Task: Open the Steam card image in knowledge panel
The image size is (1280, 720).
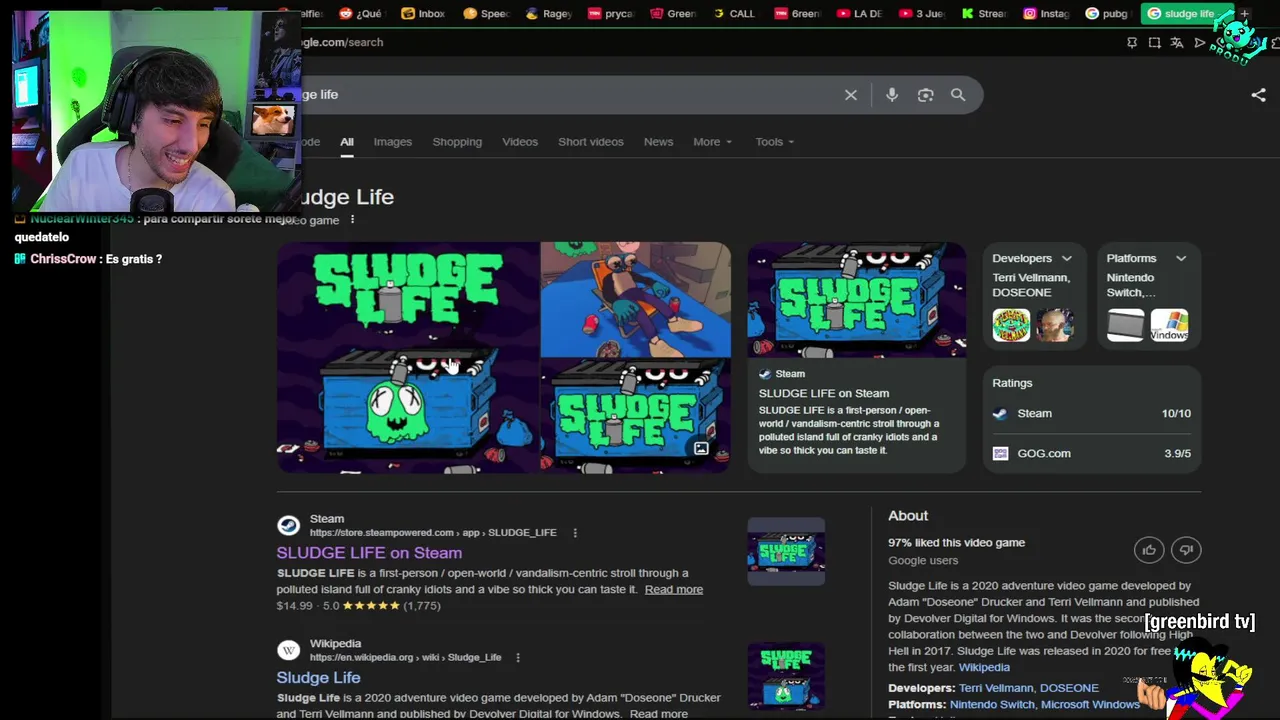Action: (x=857, y=299)
